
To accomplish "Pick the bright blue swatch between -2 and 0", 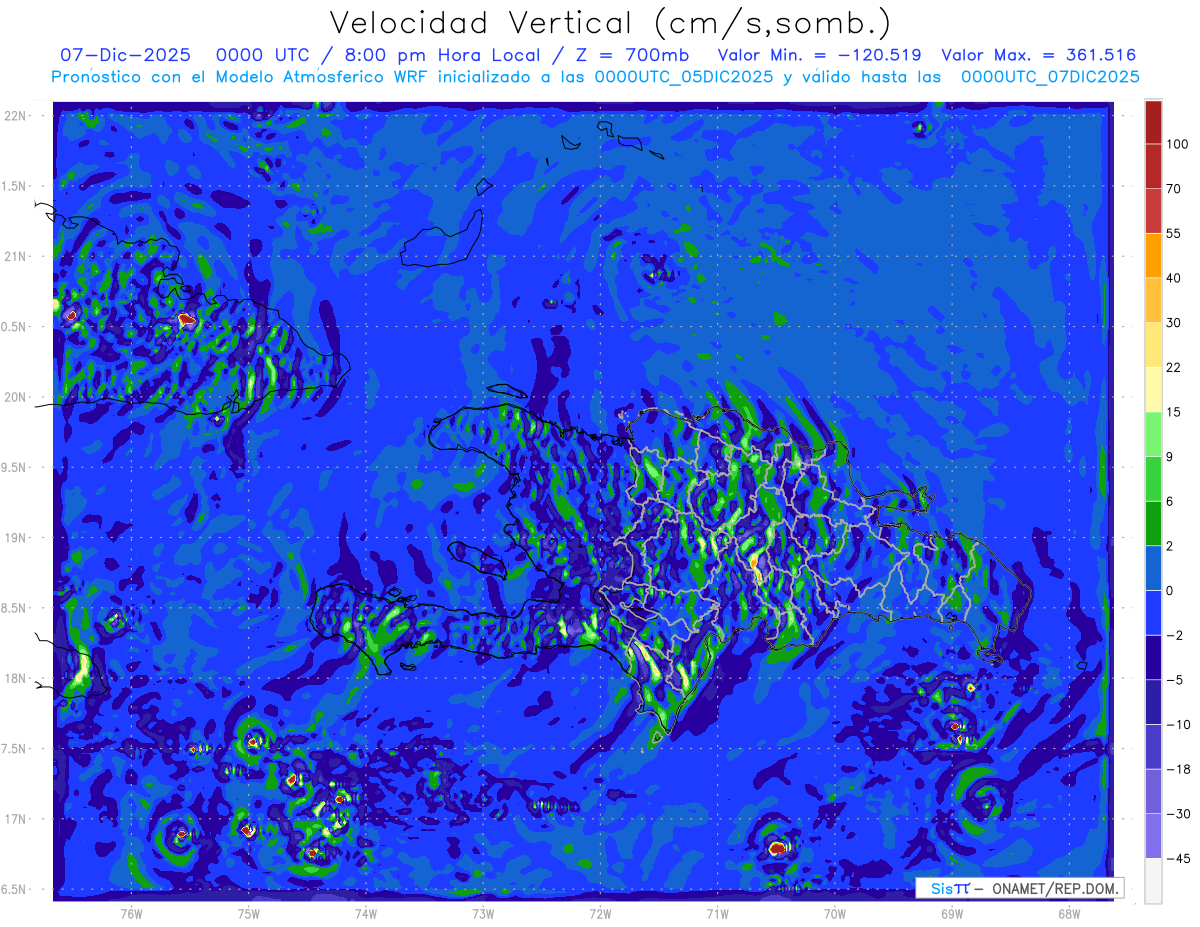I will pos(1153,613).
